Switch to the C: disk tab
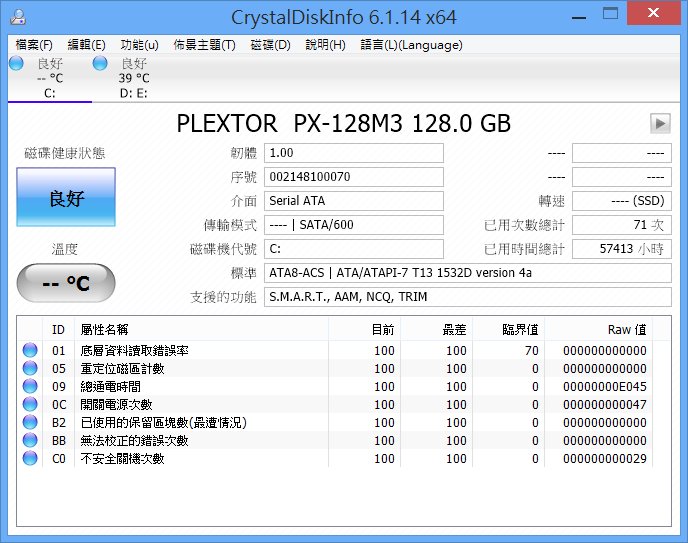This screenshot has height=543, width=688. pos(50,78)
